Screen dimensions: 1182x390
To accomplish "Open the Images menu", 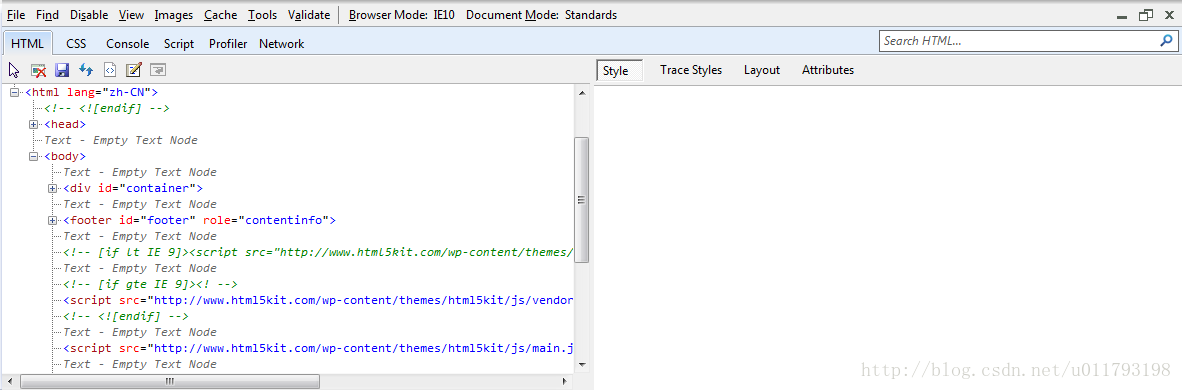I will (x=173, y=15).
